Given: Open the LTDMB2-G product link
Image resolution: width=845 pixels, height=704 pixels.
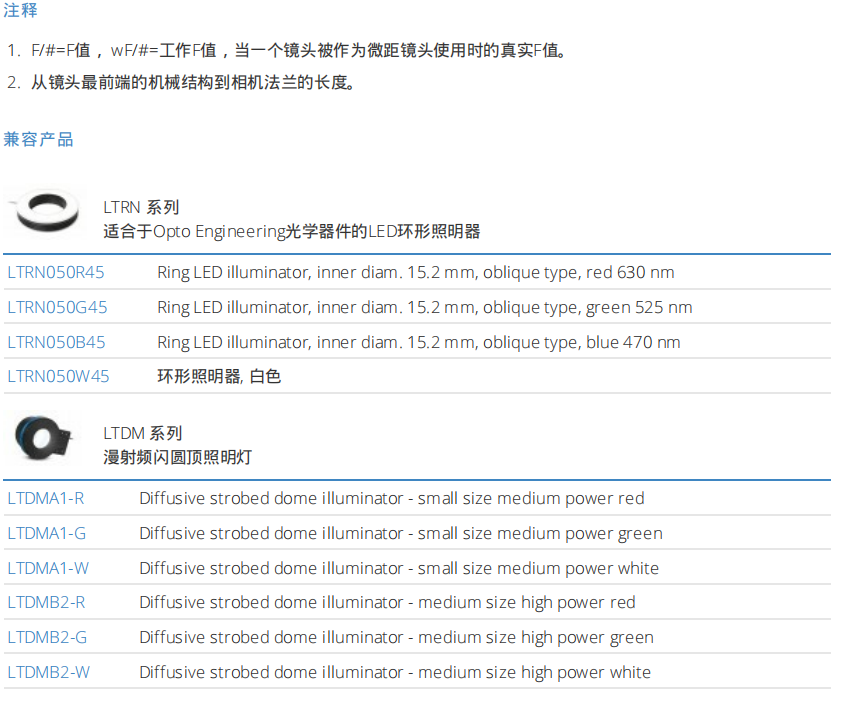Looking at the screenshot, I should (47, 638).
